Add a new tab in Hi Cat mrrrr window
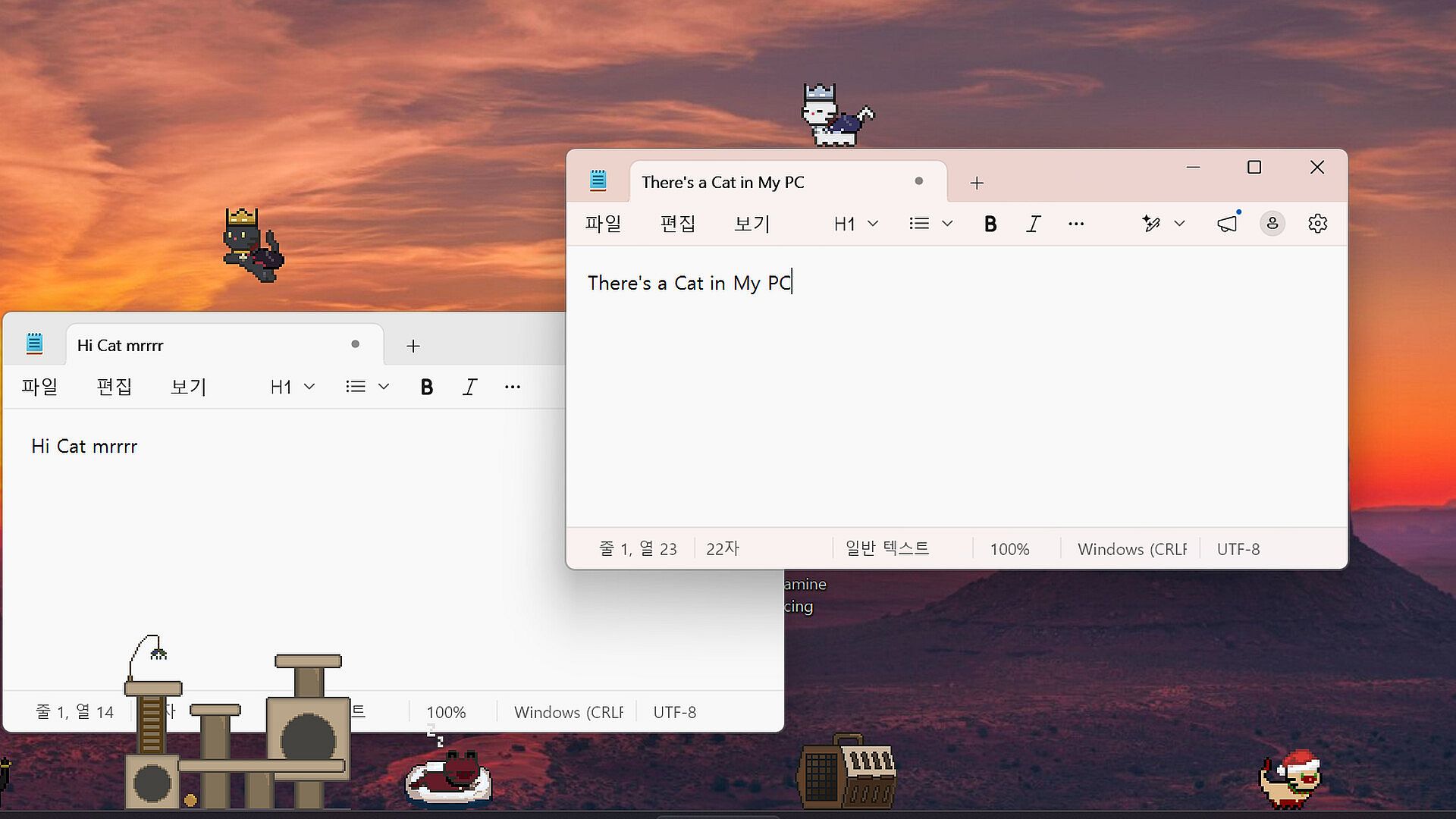Image resolution: width=1456 pixels, height=819 pixels. click(413, 346)
